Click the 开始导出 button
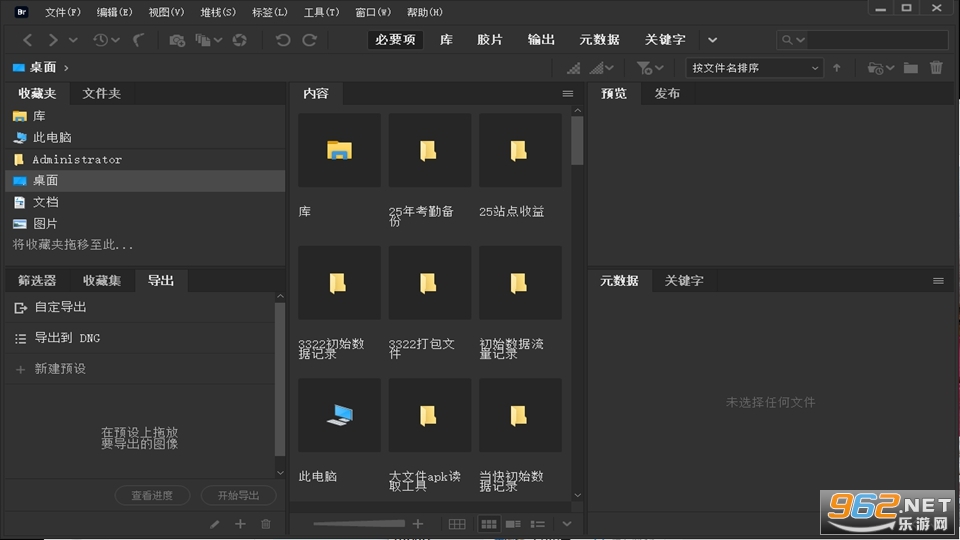960x540 pixels. click(x=238, y=495)
